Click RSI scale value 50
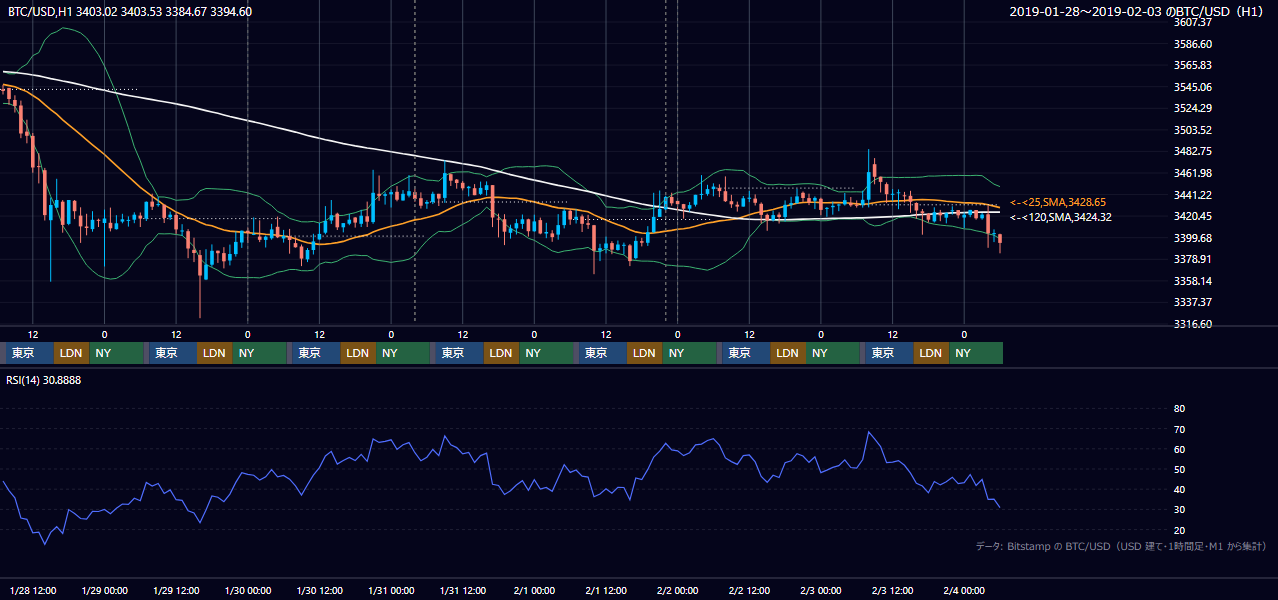 (1179, 469)
